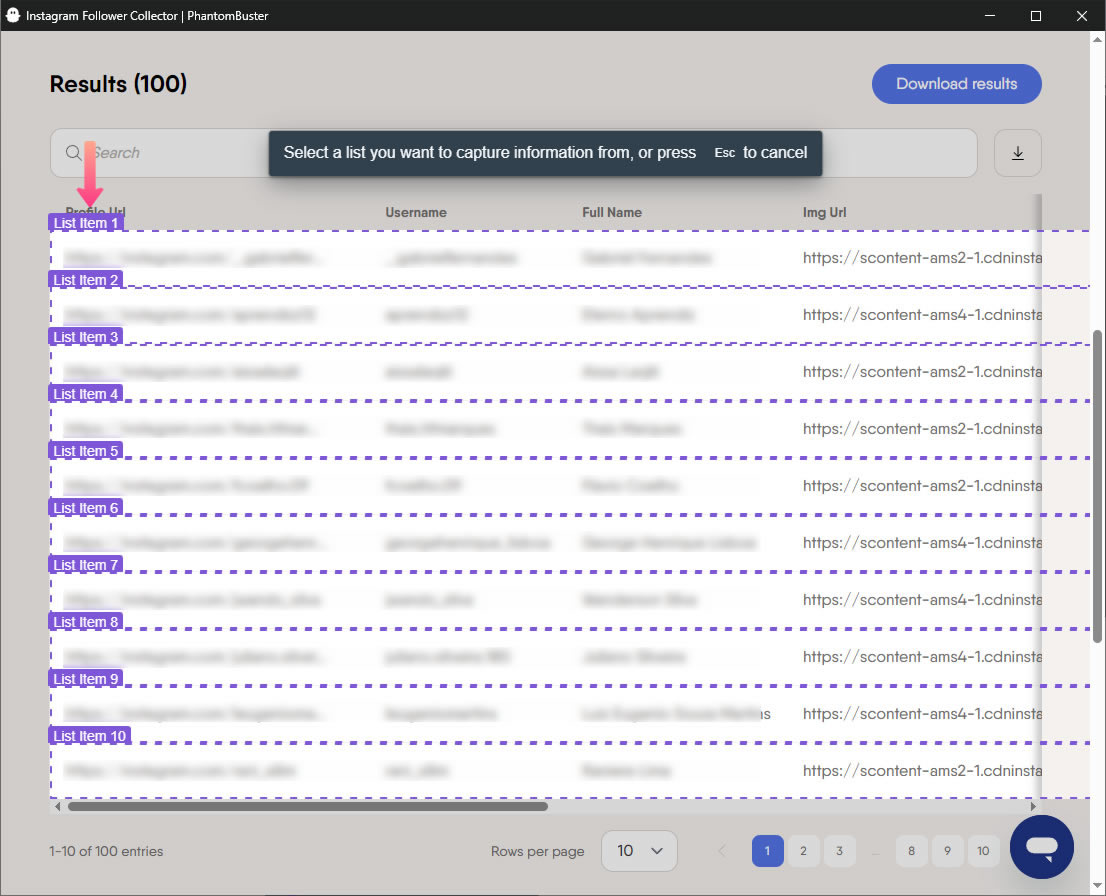The height and width of the screenshot is (896, 1106).
Task: Click the search magnifier icon
Action: coord(73,152)
